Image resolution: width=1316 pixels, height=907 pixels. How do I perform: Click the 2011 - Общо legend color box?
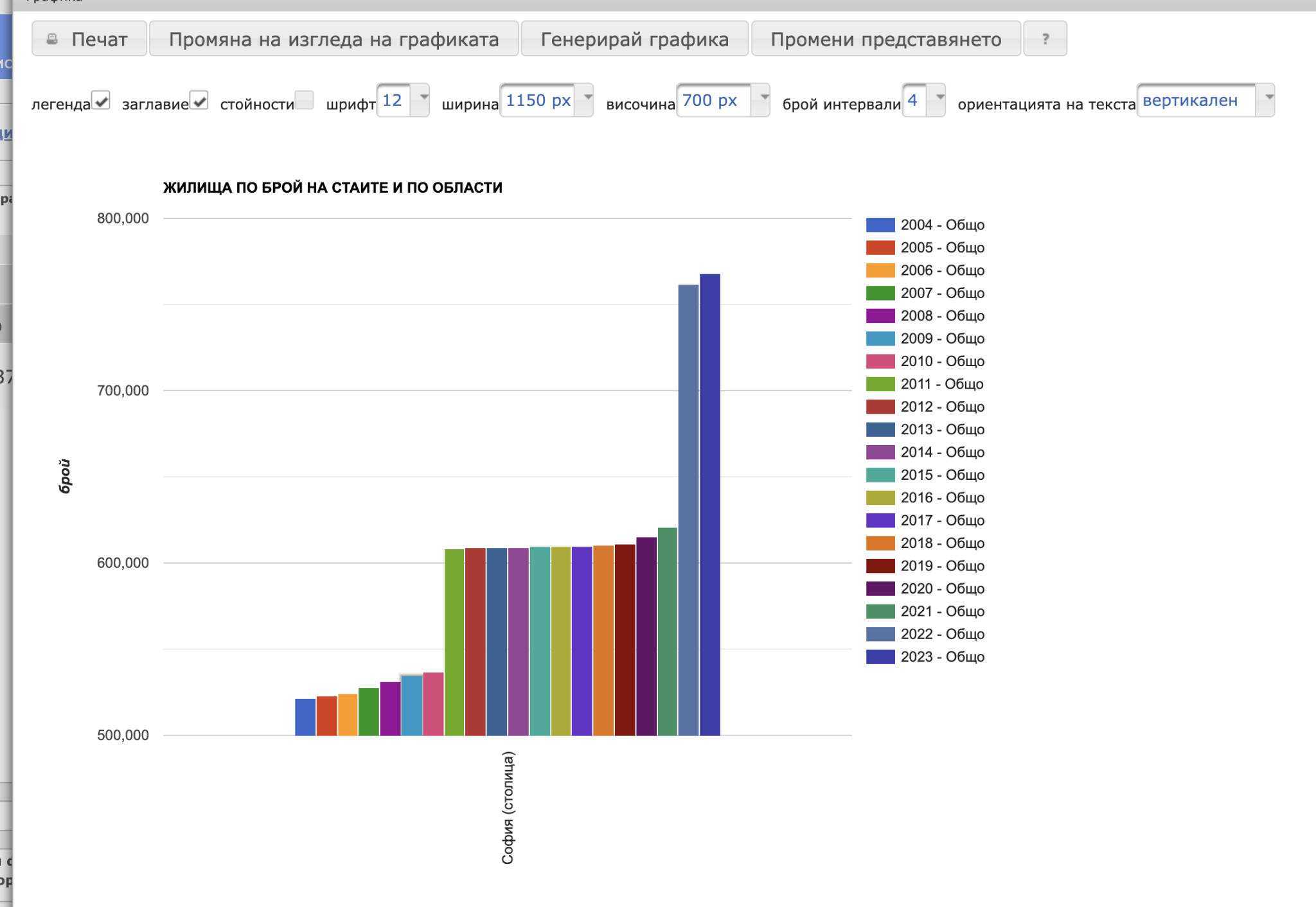(880, 384)
